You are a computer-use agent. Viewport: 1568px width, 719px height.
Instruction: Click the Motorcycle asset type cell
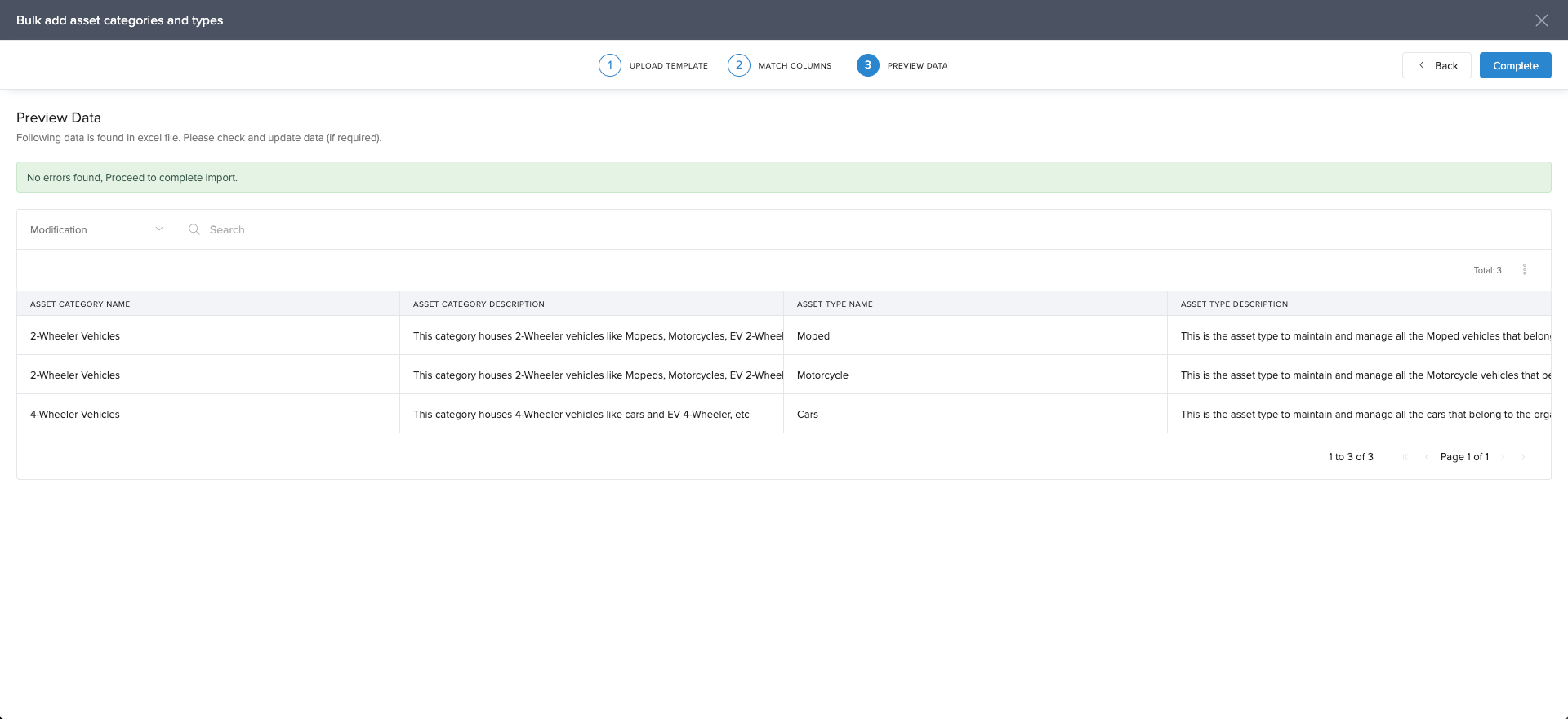[822, 375]
